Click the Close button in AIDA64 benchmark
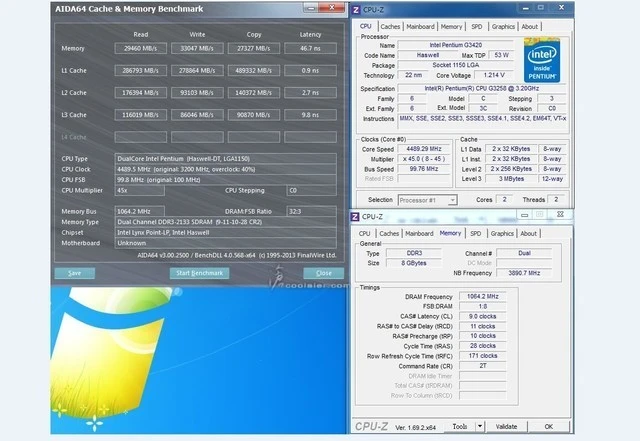640x441 pixels. click(x=323, y=273)
